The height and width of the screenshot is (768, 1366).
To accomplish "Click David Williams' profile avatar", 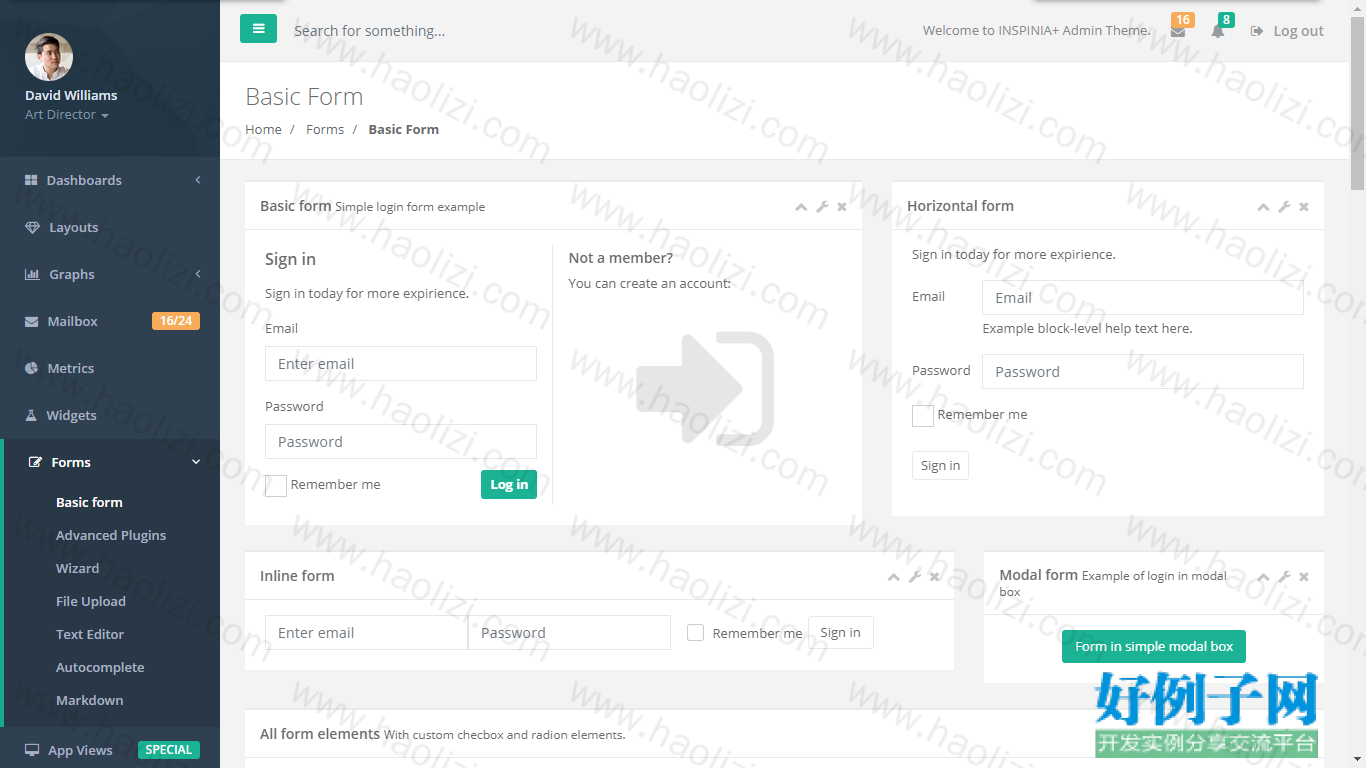I will coord(49,57).
